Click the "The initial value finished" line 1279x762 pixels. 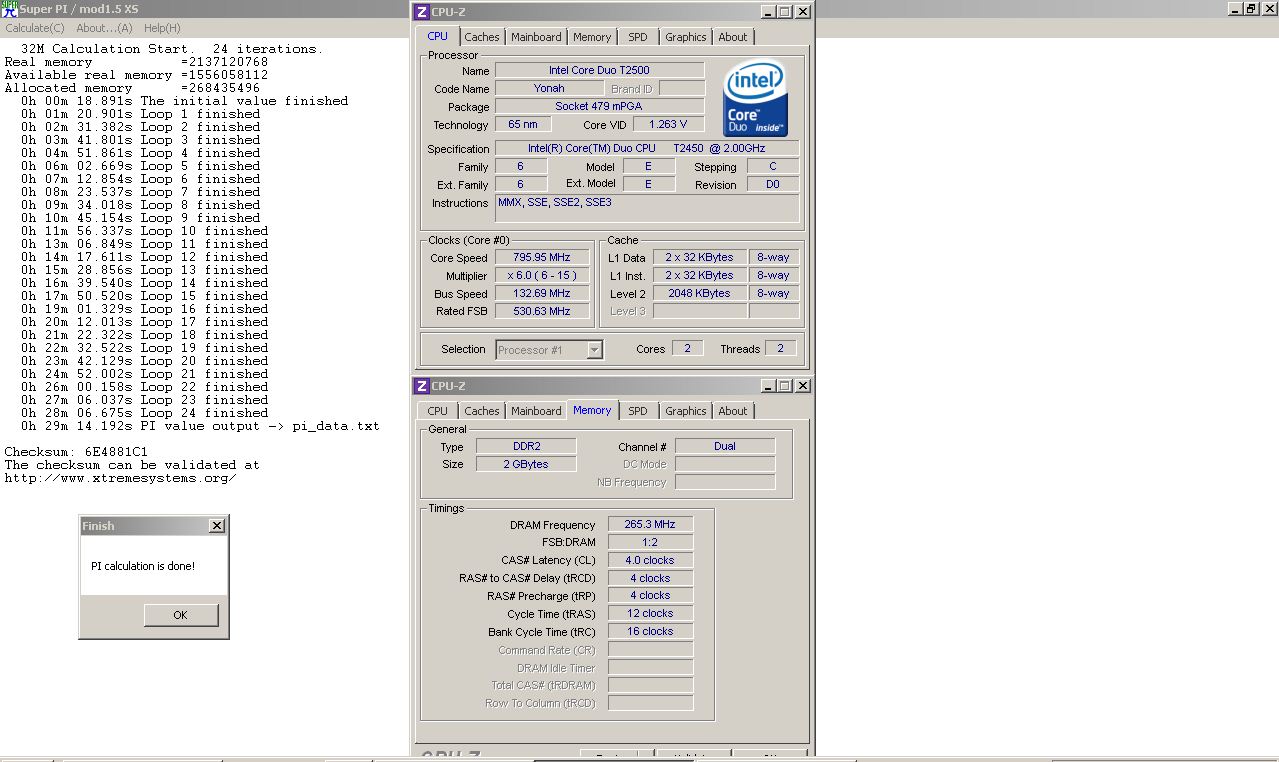184,101
